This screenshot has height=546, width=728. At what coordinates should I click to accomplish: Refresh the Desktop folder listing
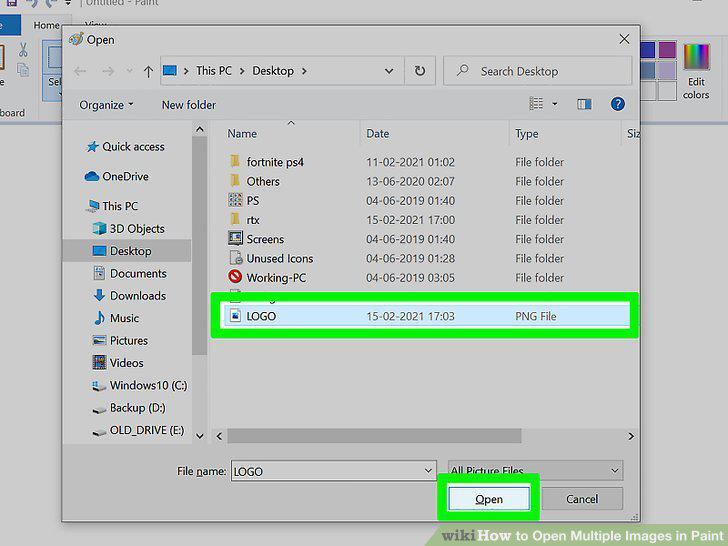[x=420, y=71]
